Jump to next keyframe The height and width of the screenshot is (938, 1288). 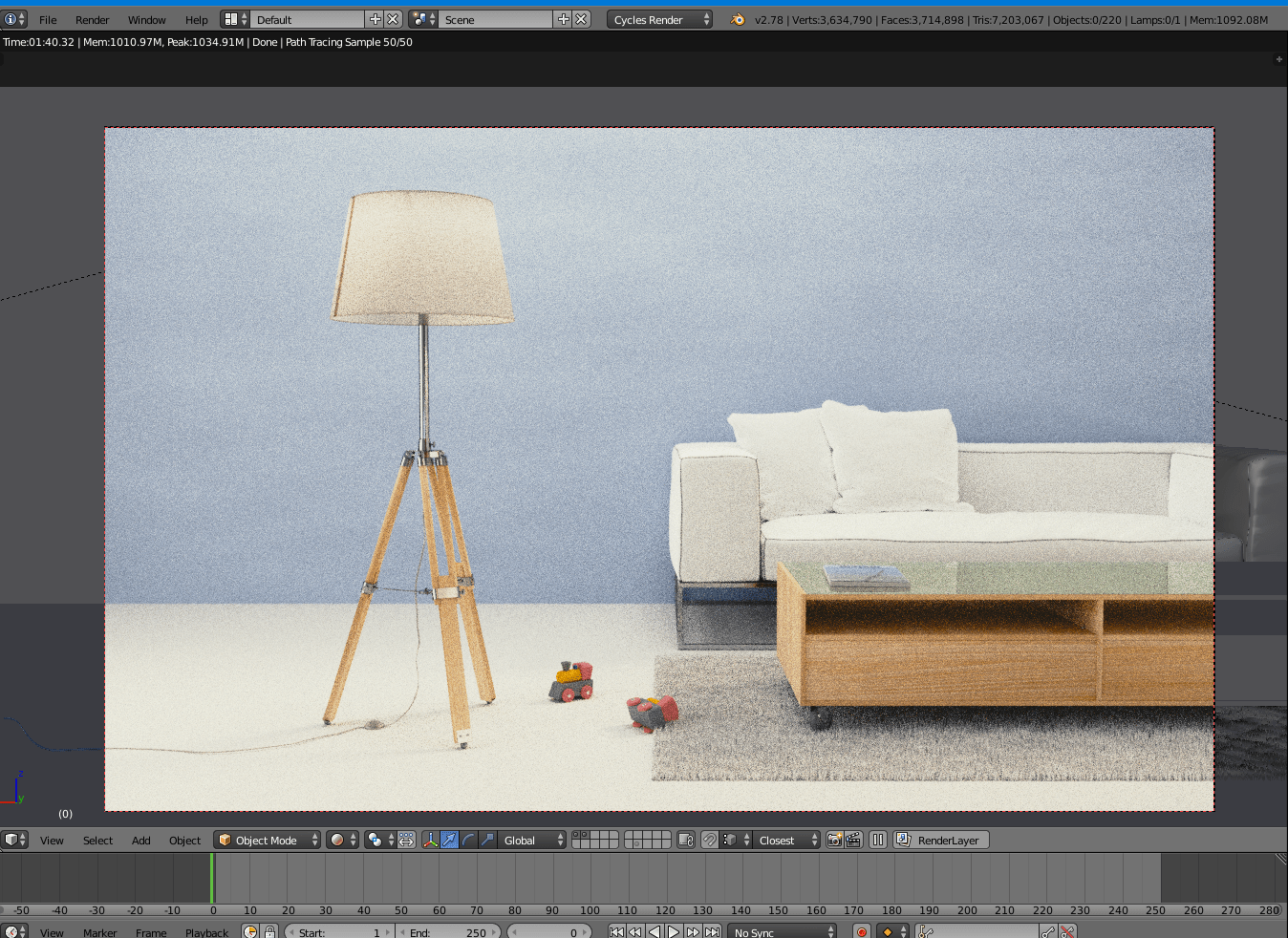(x=693, y=932)
